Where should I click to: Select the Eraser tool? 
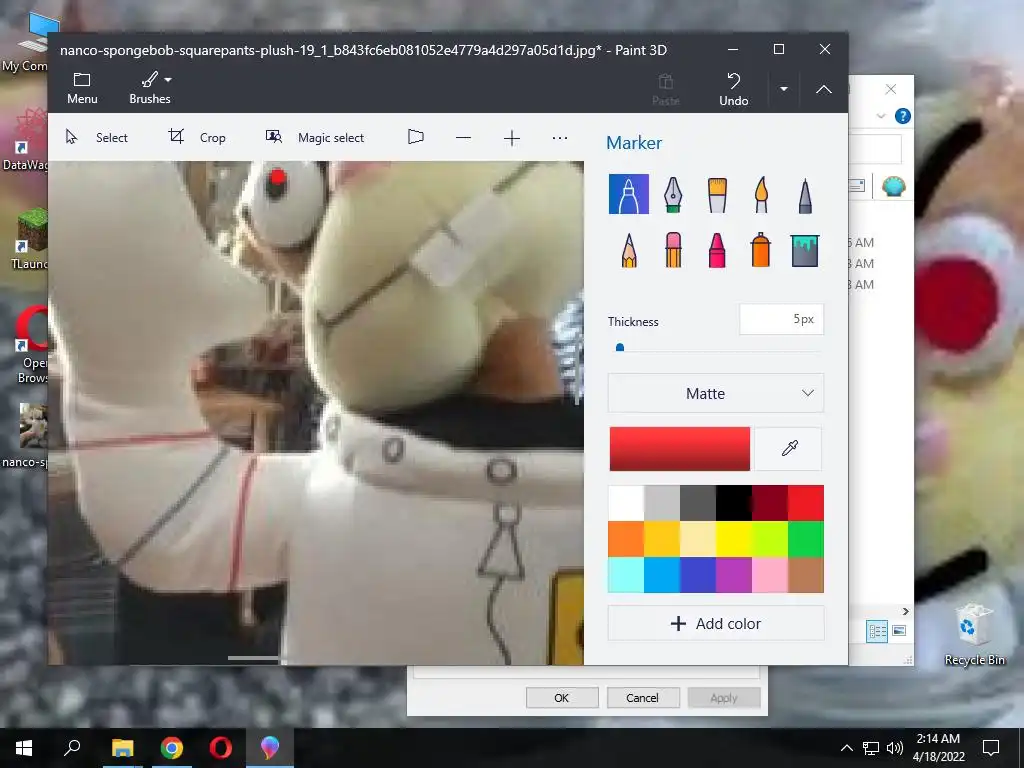click(x=673, y=250)
